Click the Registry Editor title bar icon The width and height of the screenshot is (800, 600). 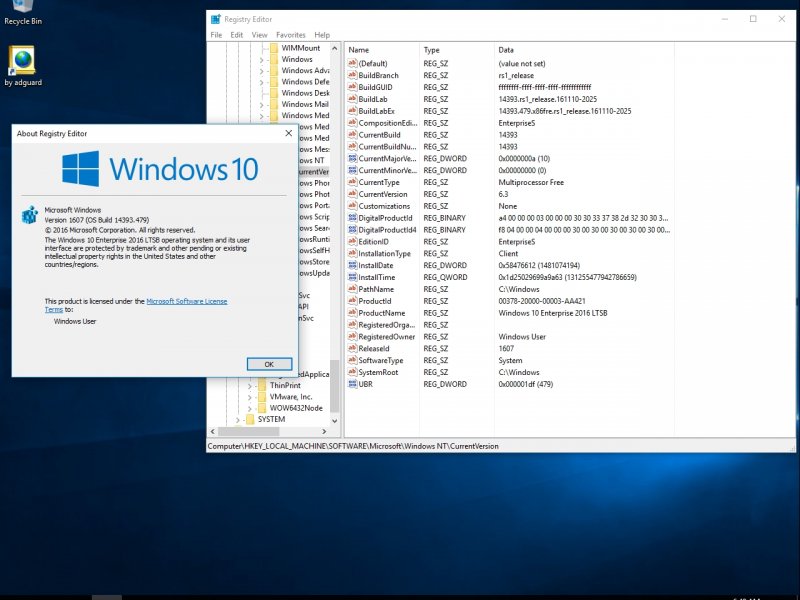(x=216, y=19)
